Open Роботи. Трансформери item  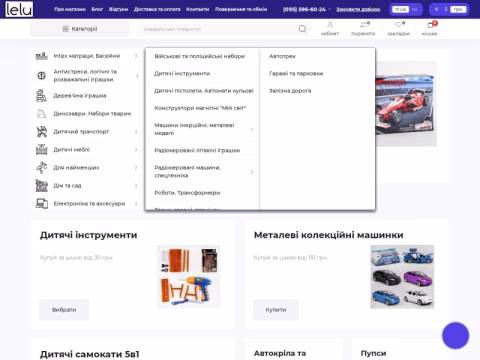click(187, 193)
